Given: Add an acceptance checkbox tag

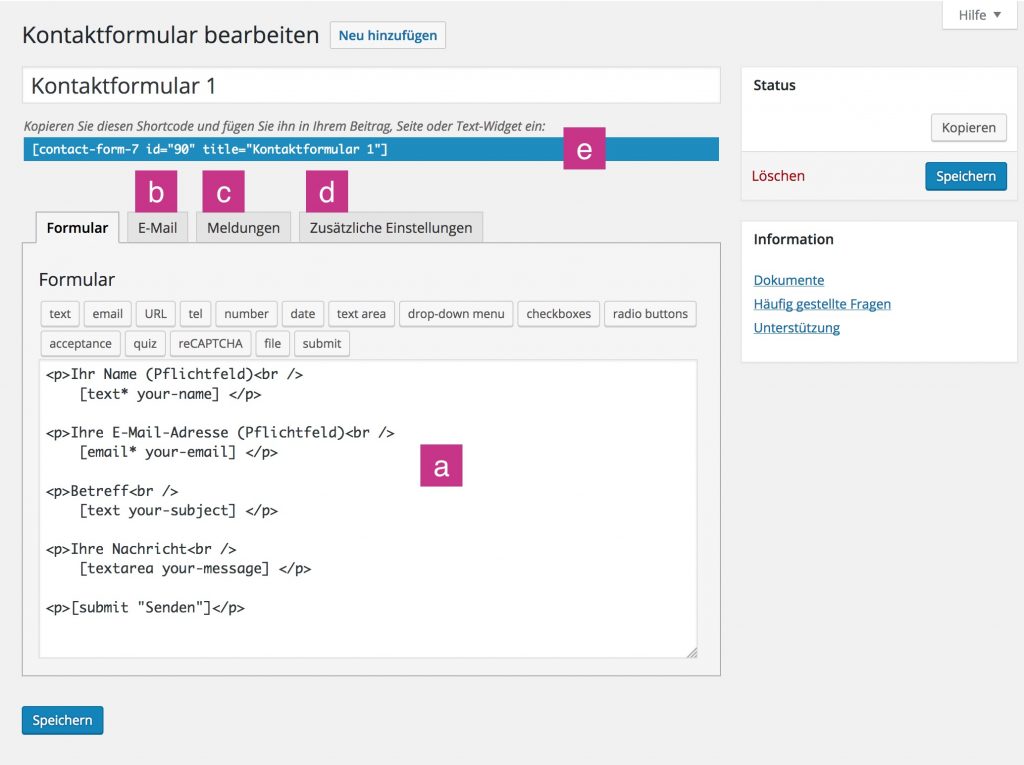Looking at the screenshot, I should coord(80,343).
